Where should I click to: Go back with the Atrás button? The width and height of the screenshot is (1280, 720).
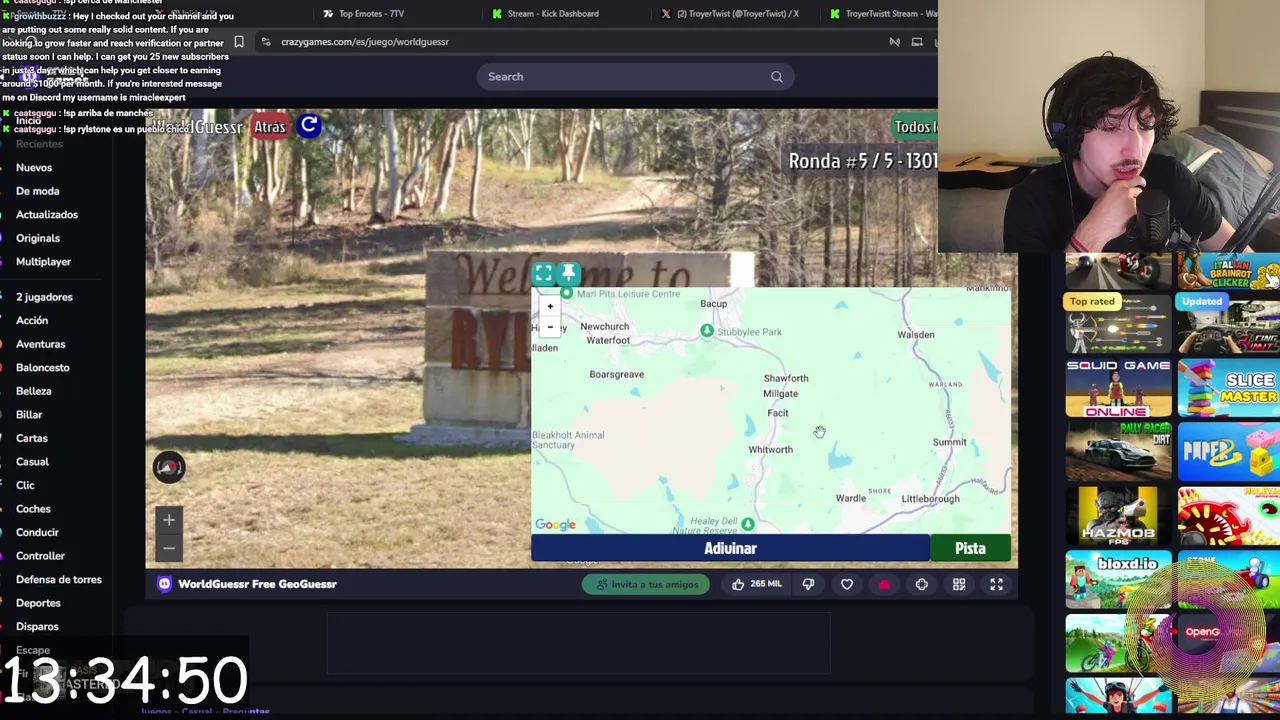tap(269, 126)
